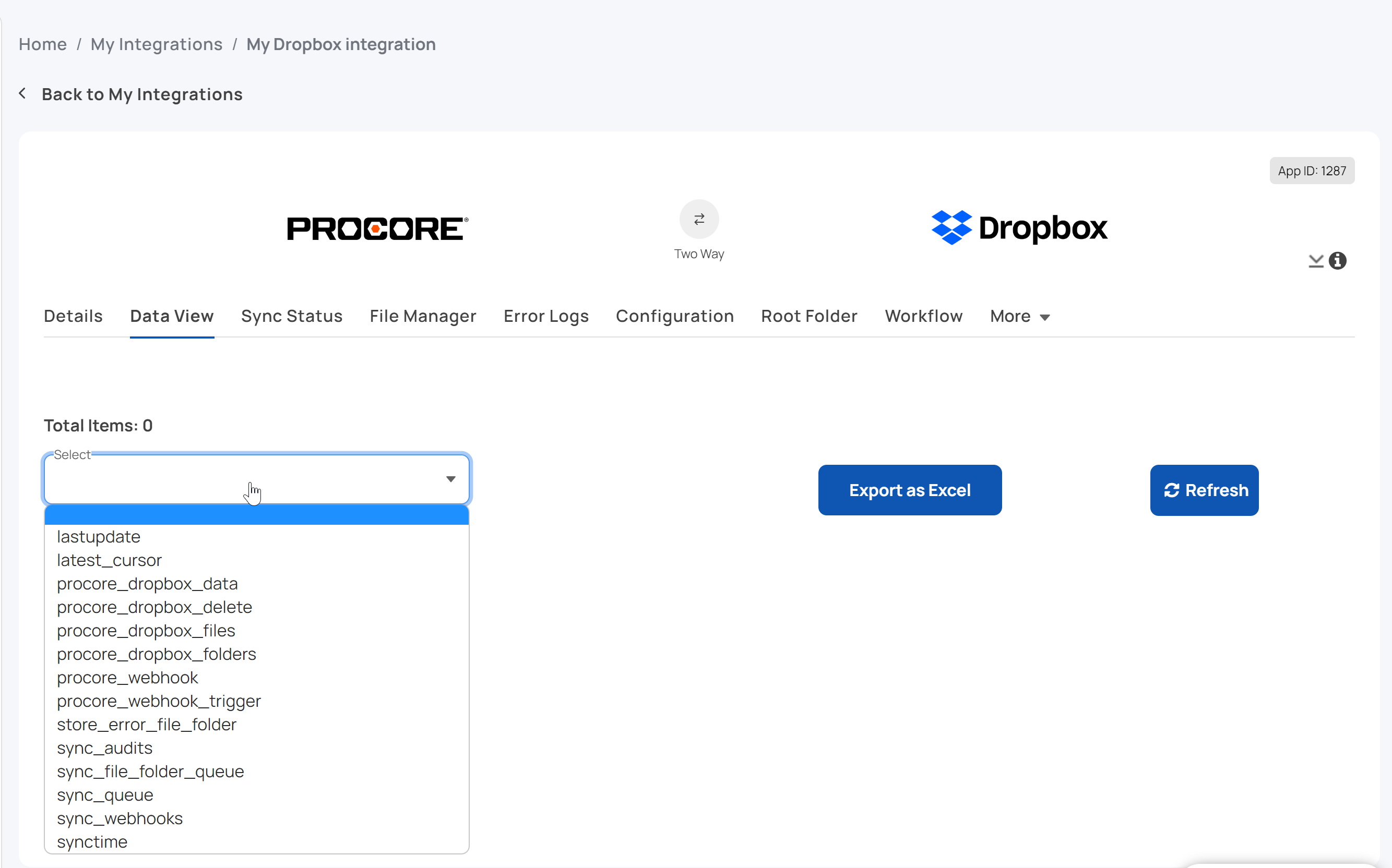Image resolution: width=1392 pixels, height=868 pixels.
Task: Select lastupdate from the list
Action: pyautogui.click(x=257, y=537)
